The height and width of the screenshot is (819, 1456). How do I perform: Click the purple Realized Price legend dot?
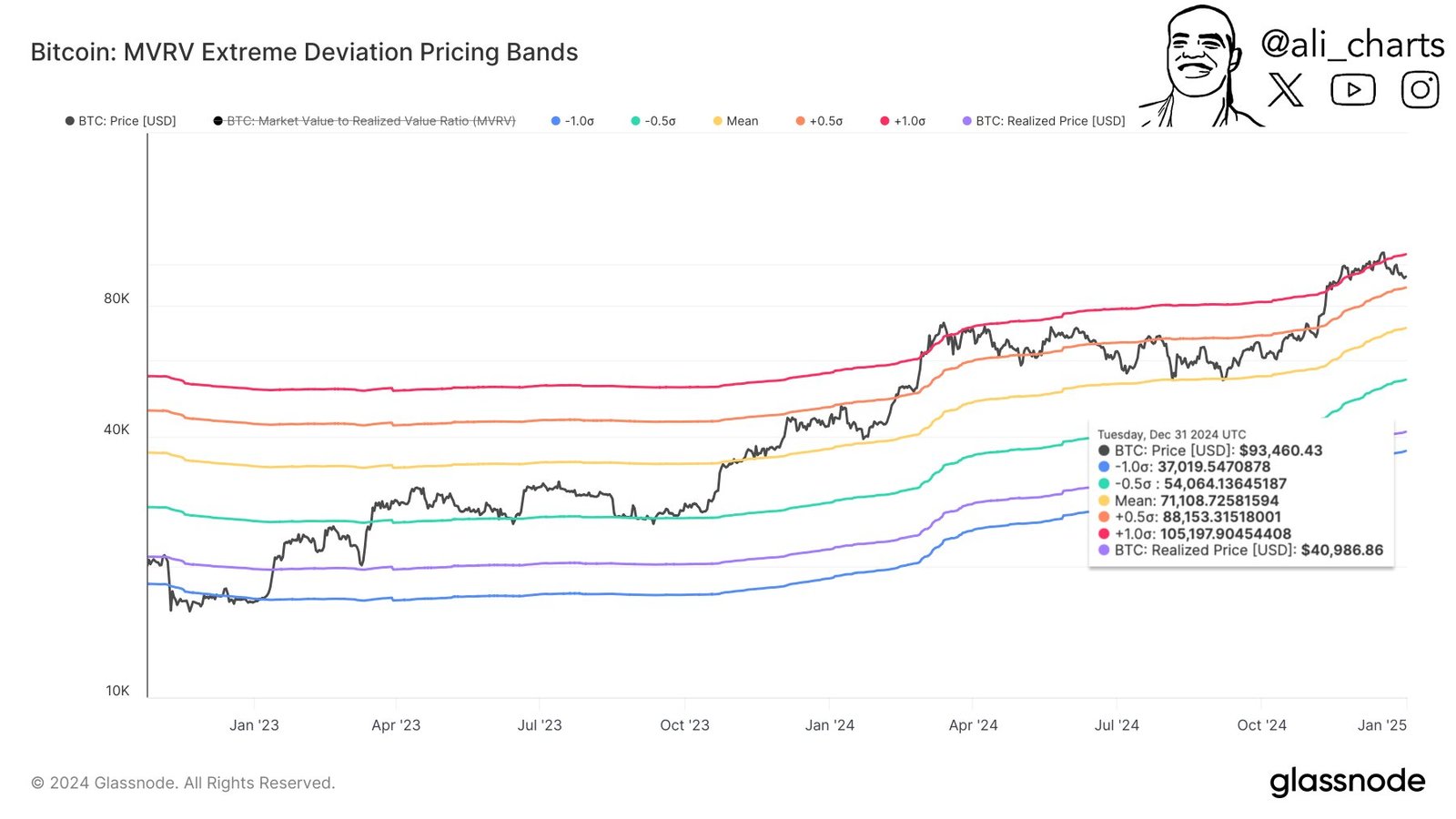967,121
